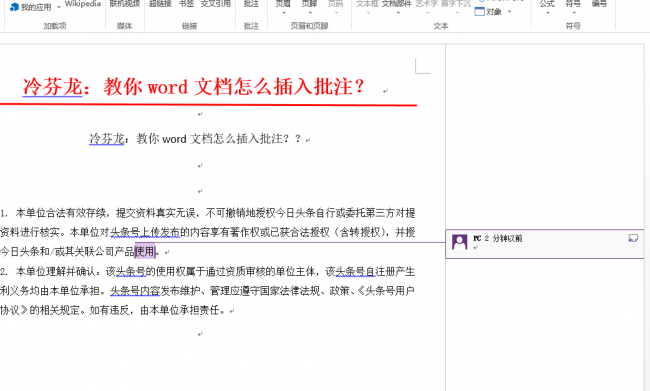The height and width of the screenshot is (391, 650).
Task: Click comment header 'PC 2 分钟以前'
Action: point(497,238)
